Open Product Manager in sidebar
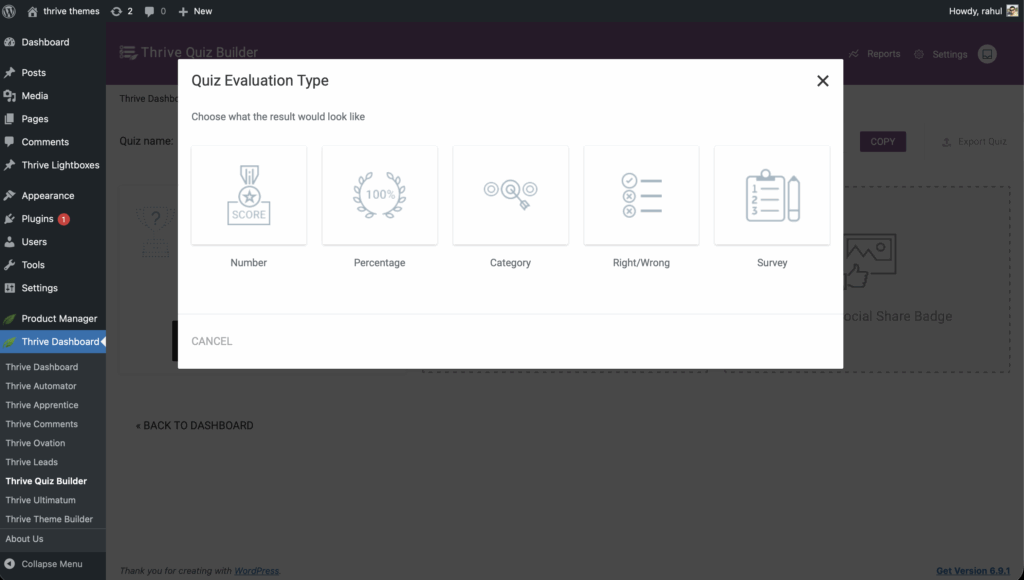This screenshot has width=1024, height=580. tap(59, 319)
